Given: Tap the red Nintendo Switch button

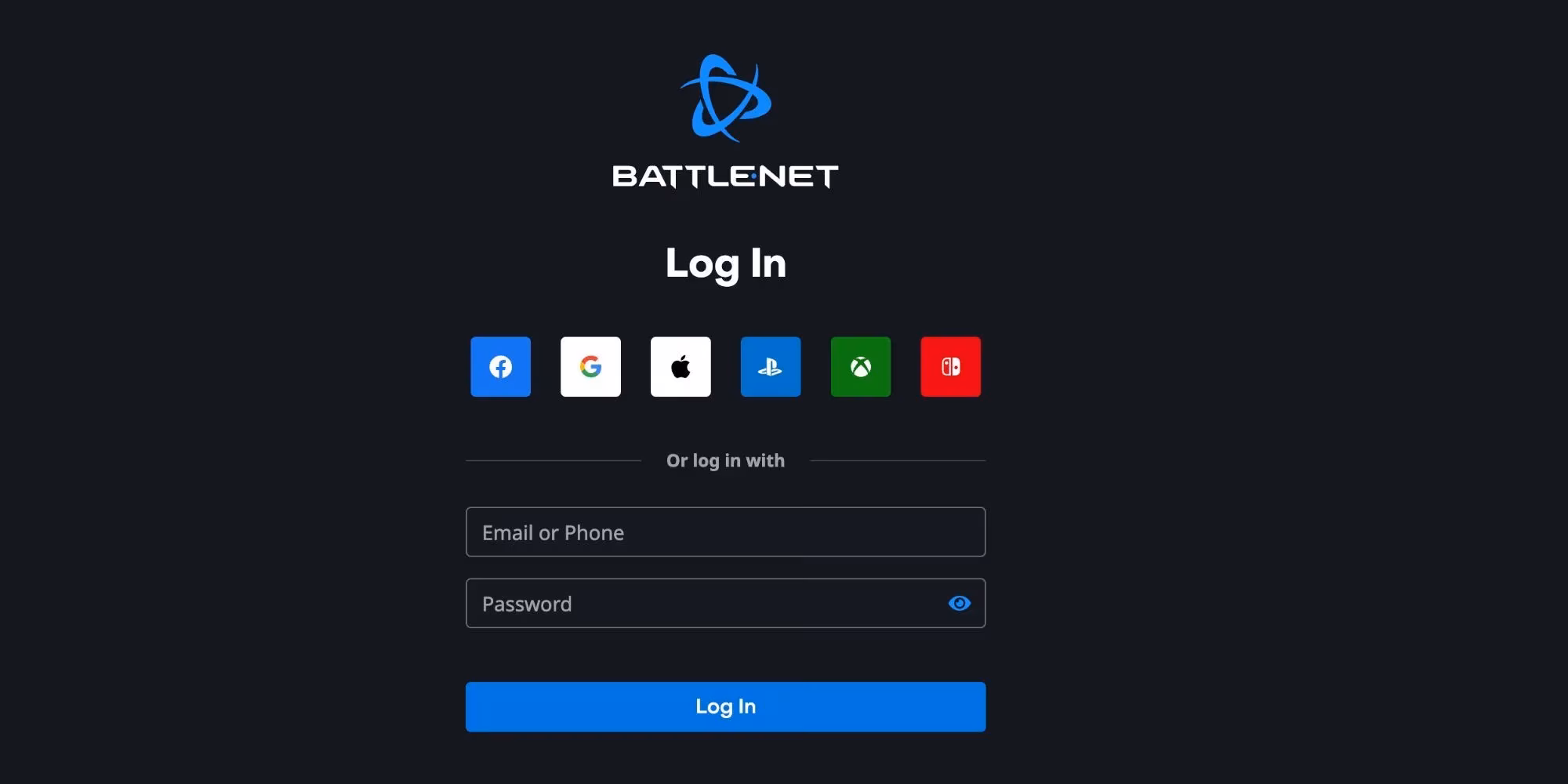Looking at the screenshot, I should (950, 367).
